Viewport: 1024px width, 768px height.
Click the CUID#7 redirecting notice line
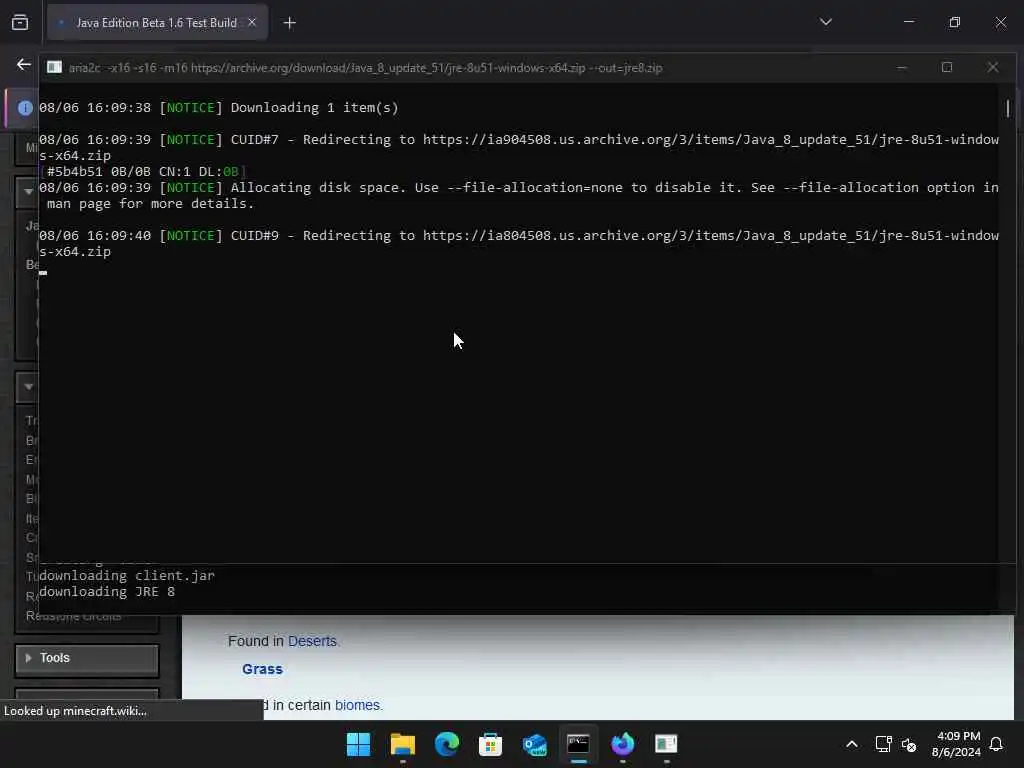519,148
